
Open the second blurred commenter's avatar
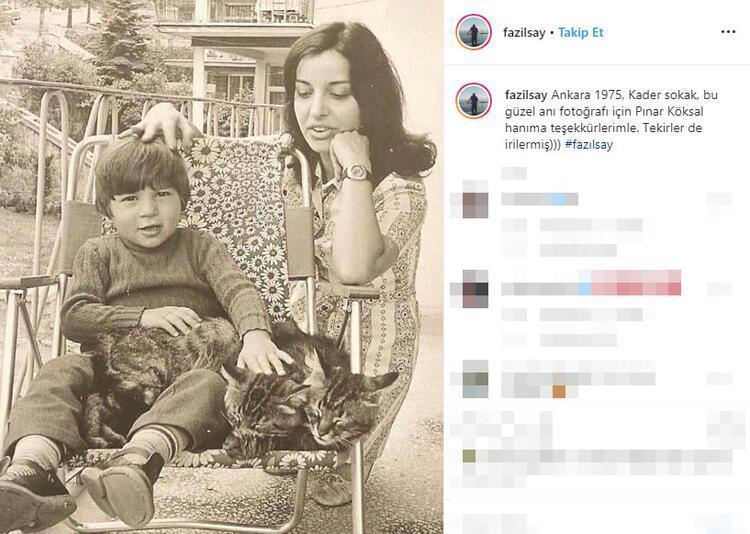click(475, 289)
